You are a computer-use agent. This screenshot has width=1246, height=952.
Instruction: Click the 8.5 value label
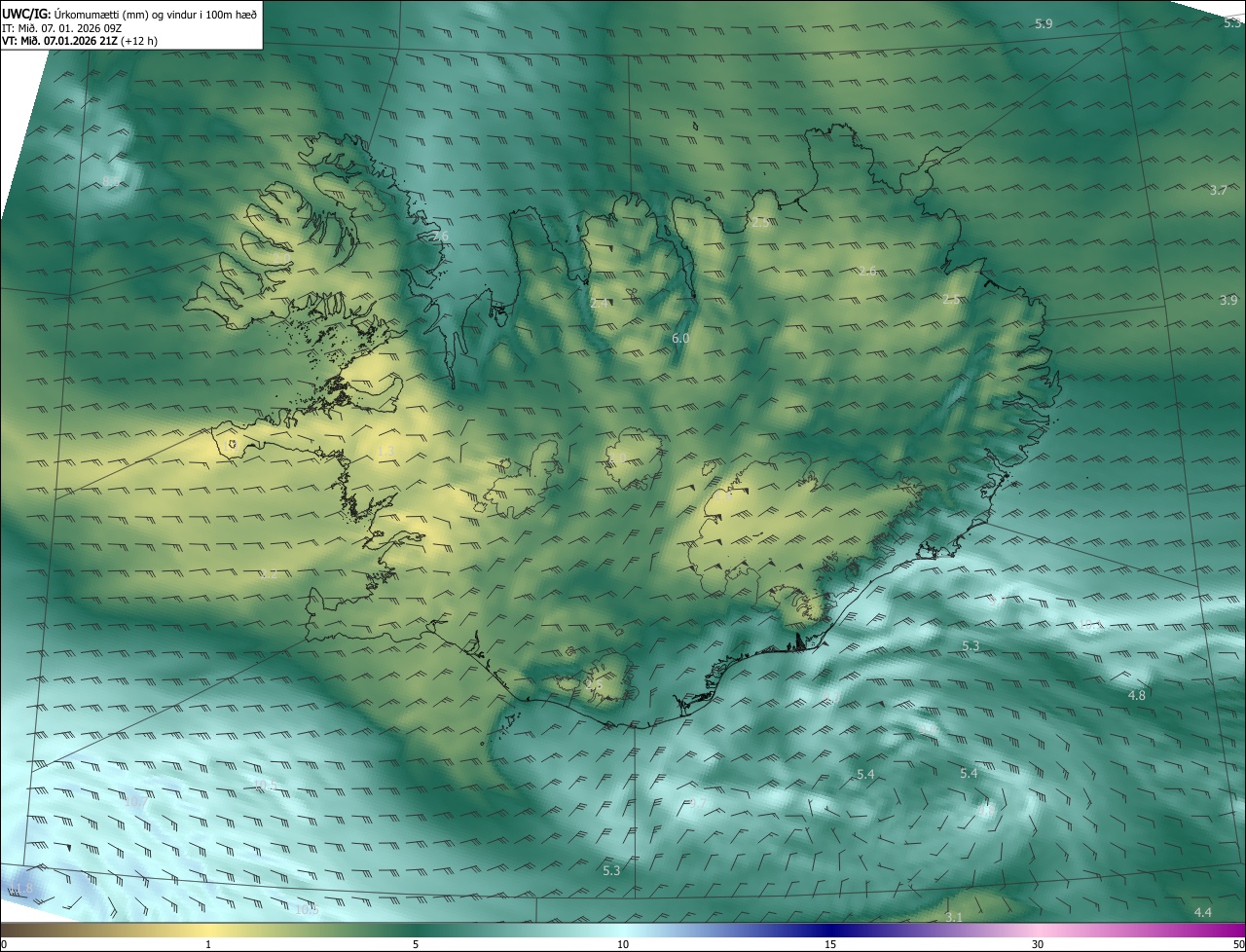111,182
